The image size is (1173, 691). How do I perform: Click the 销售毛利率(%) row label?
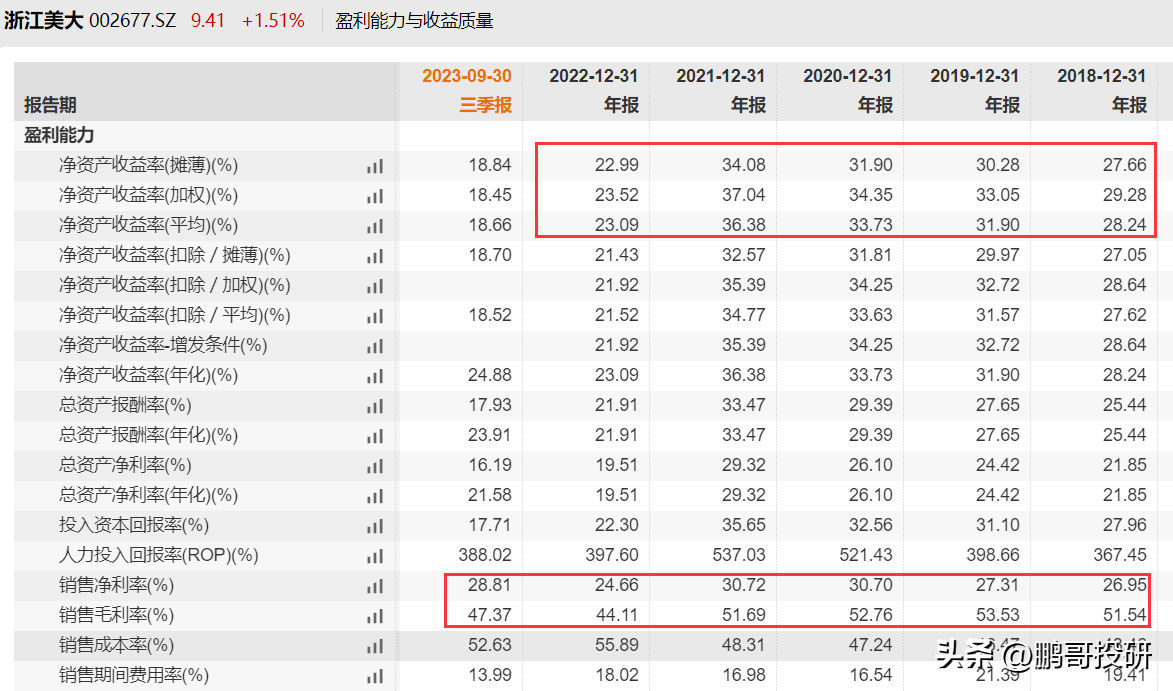[116, 615]
